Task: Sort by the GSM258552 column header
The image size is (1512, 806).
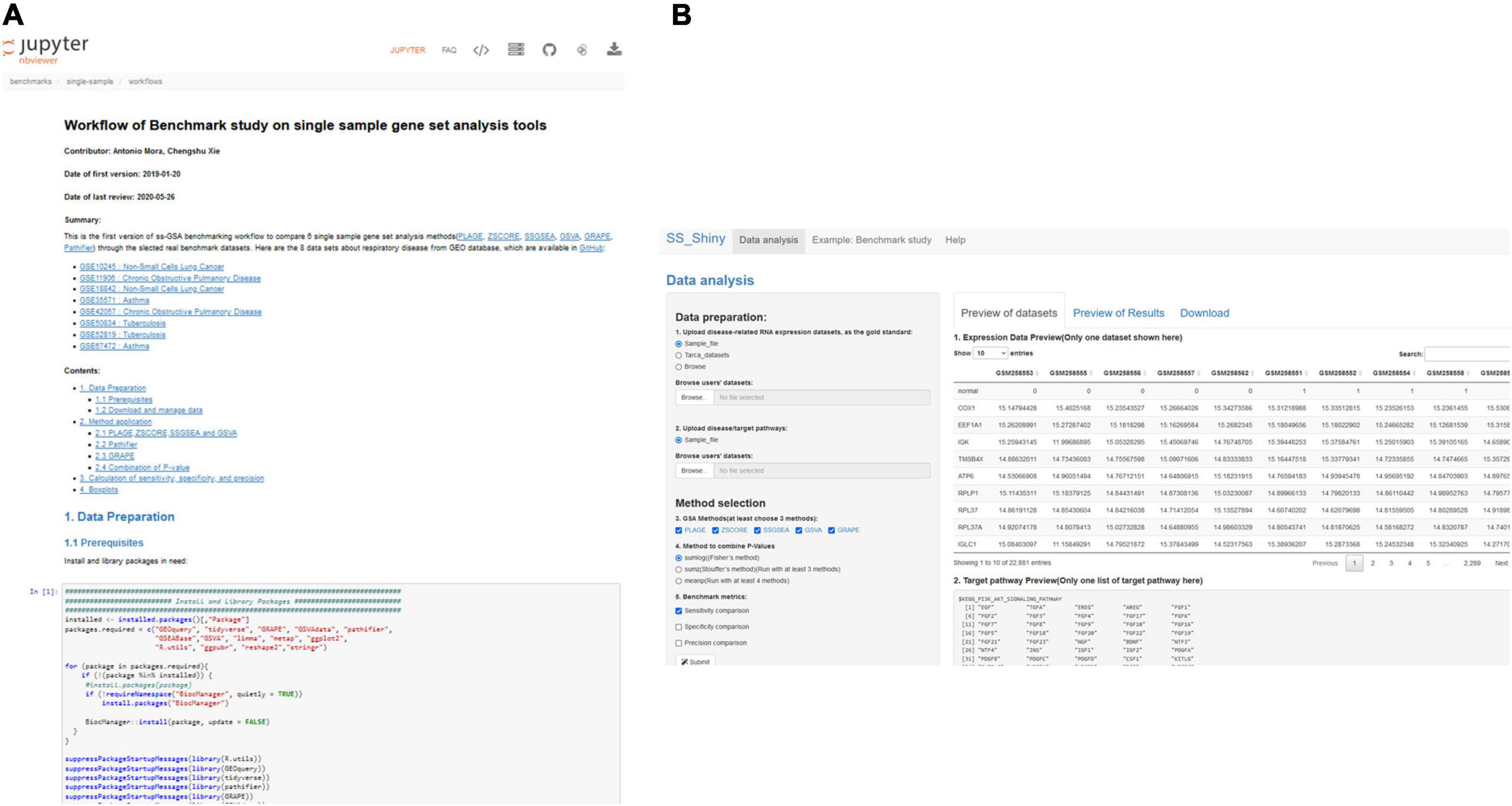Action: point(1340,373)
